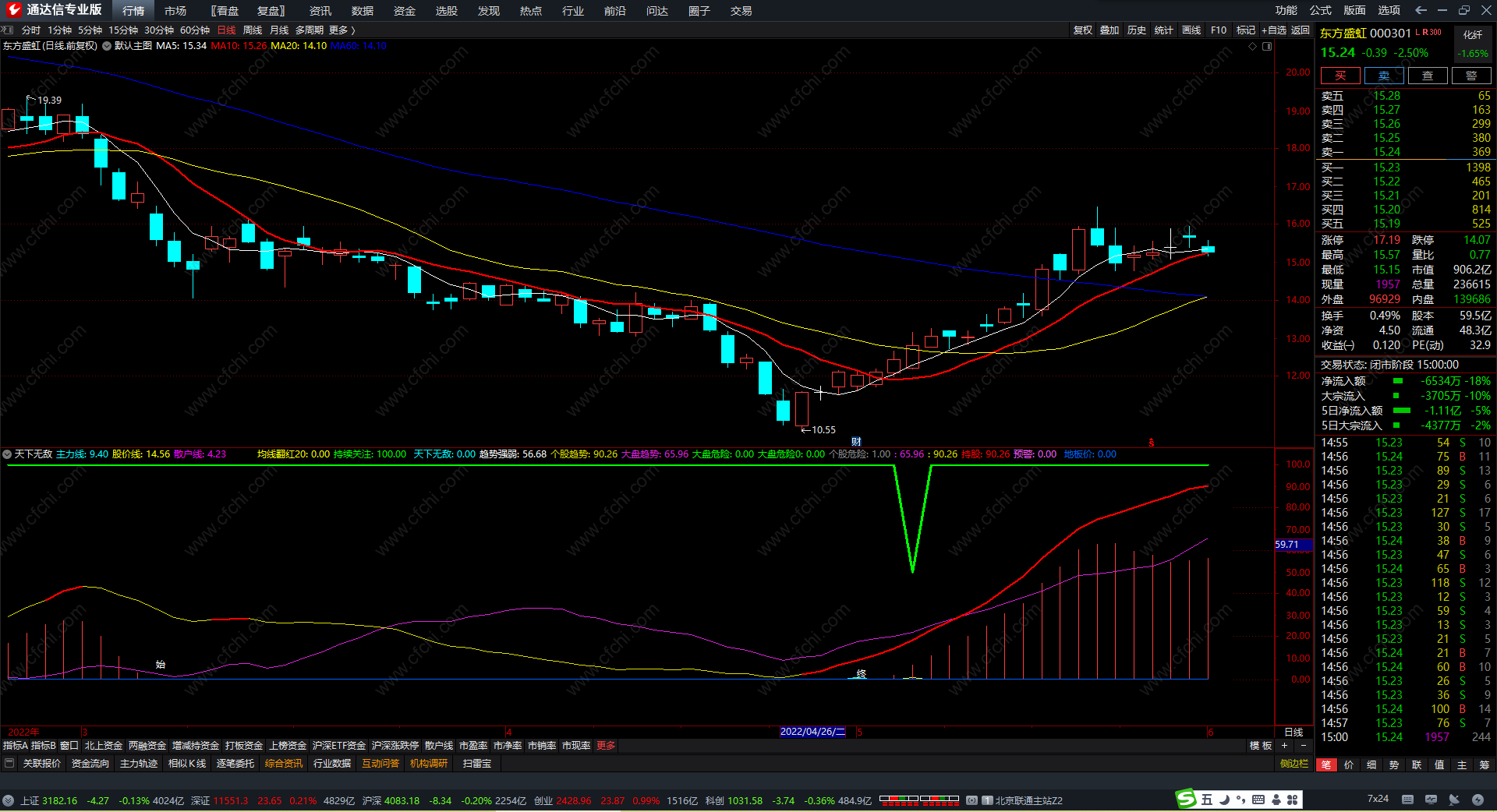1497x812 pixels.
Task: Open the Sogou input method S logo
Action: 1186,799
